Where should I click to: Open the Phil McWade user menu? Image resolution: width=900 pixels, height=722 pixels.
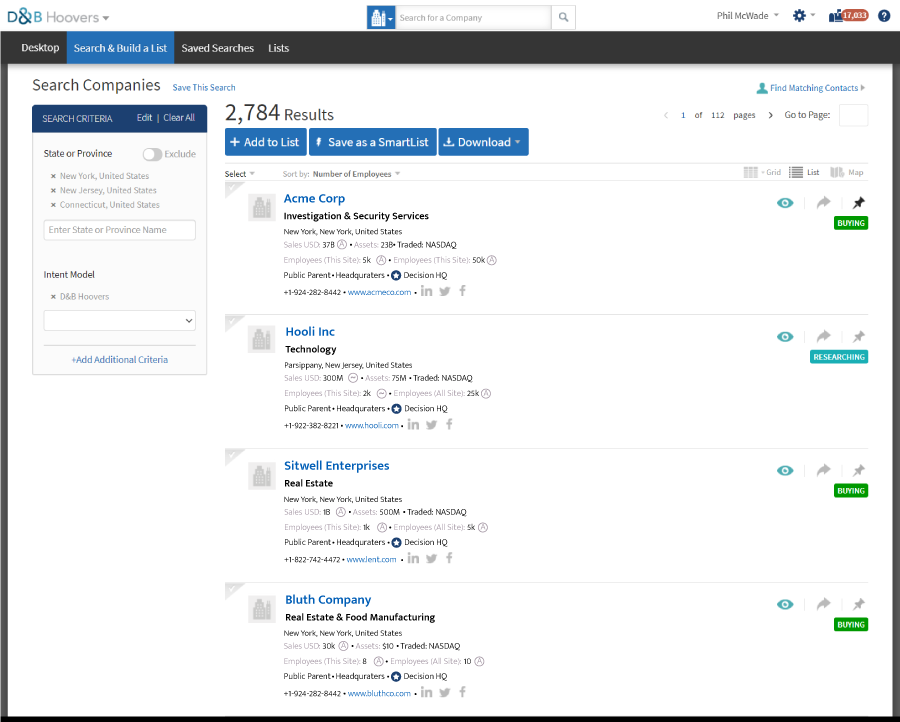pos(747,15)
